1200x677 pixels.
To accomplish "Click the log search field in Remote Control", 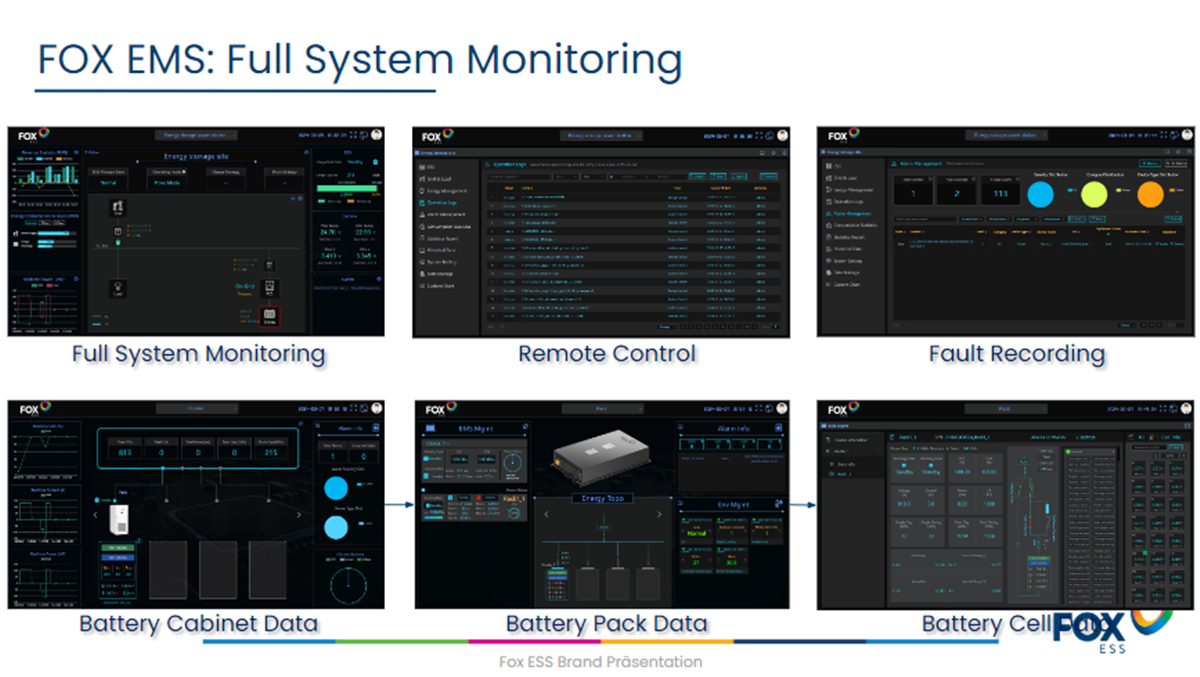I will point(517,176).
